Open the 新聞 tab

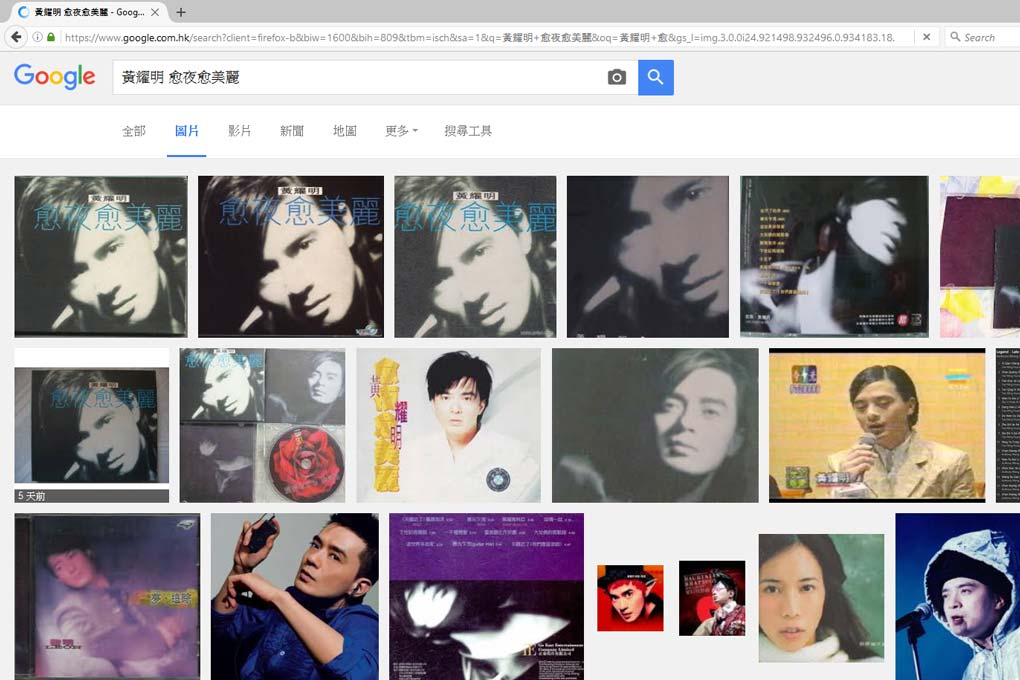click(x=292, y=131)
